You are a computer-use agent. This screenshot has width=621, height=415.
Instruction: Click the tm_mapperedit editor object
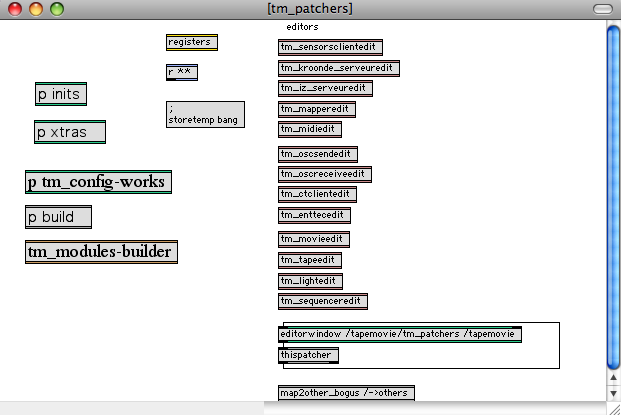pyautogui.click(x=316, y=109)
